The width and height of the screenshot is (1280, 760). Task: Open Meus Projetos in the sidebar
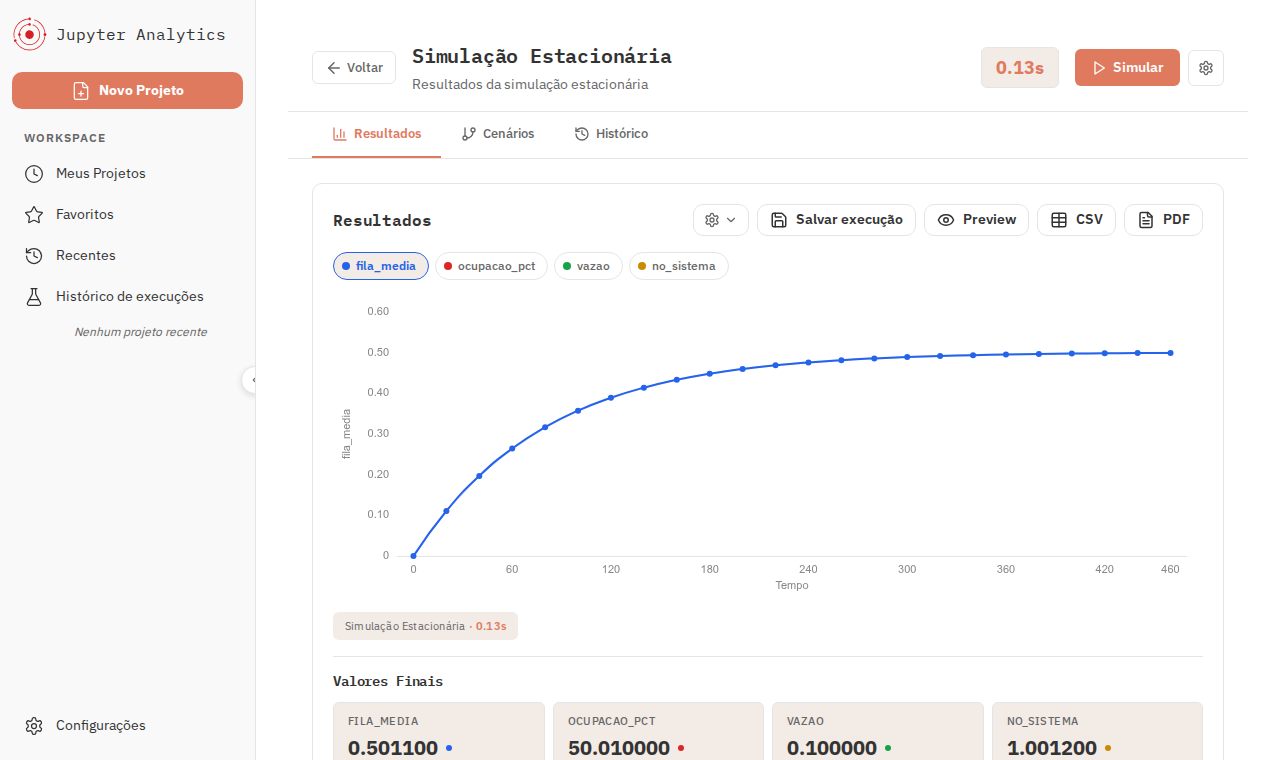127,173
